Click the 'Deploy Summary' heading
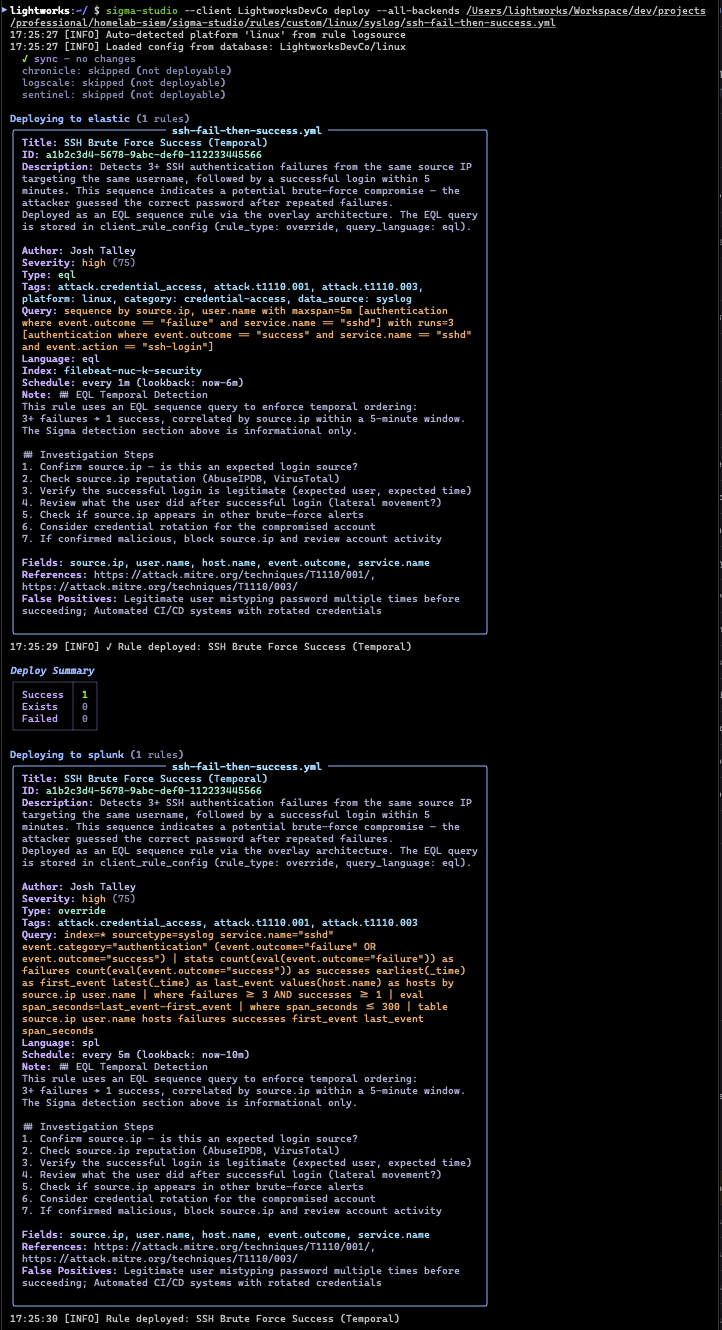 click(52, 670)
